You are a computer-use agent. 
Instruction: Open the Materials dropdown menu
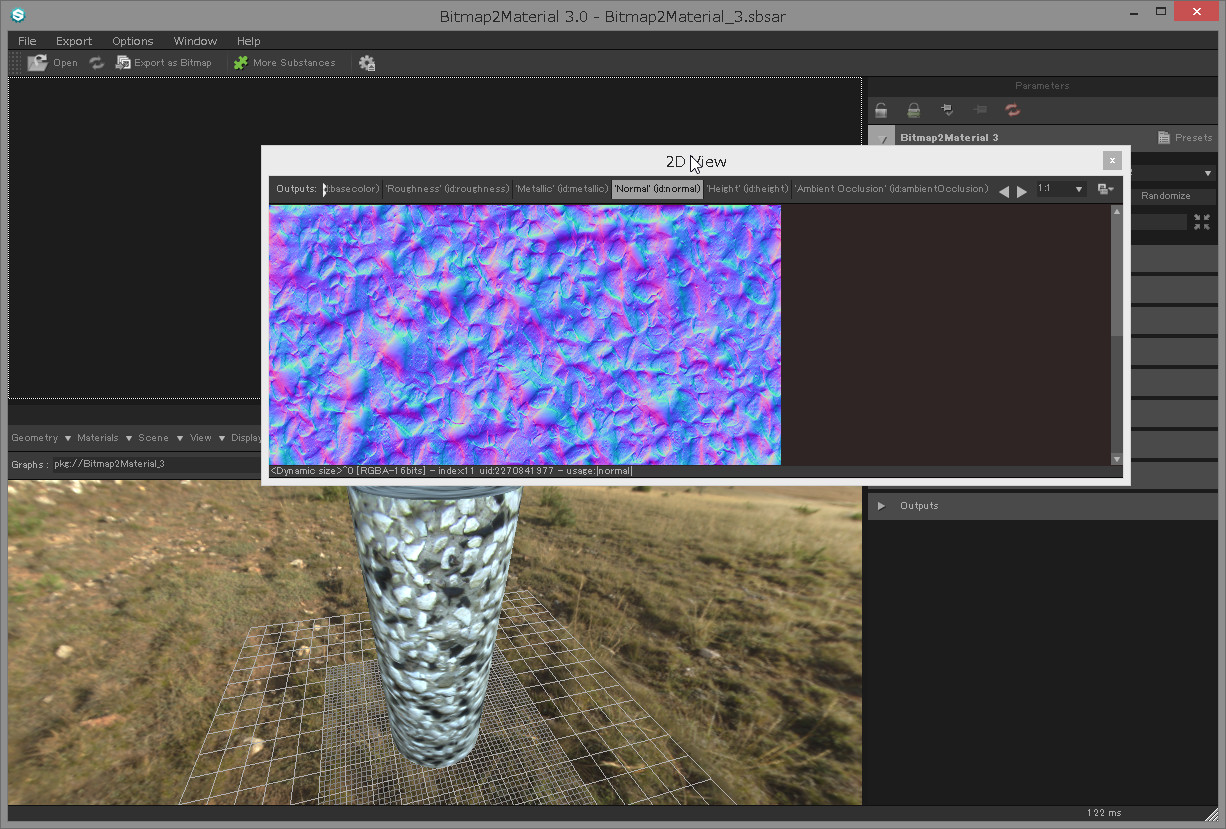coord(105,438)
